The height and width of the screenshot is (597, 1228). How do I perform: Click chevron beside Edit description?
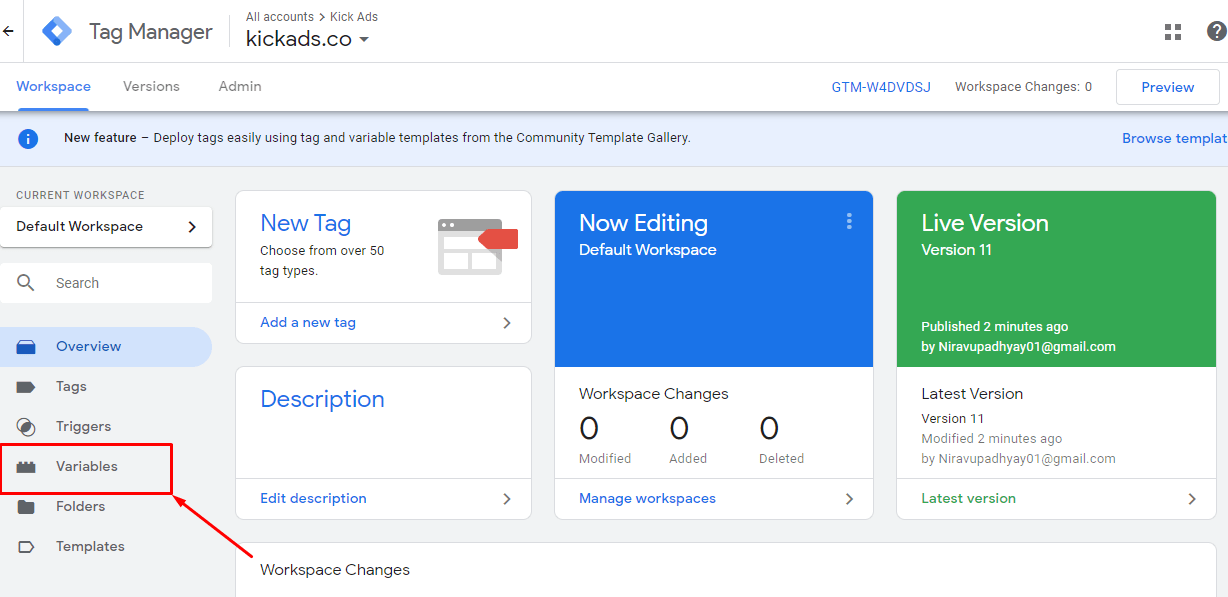[507, 499]
